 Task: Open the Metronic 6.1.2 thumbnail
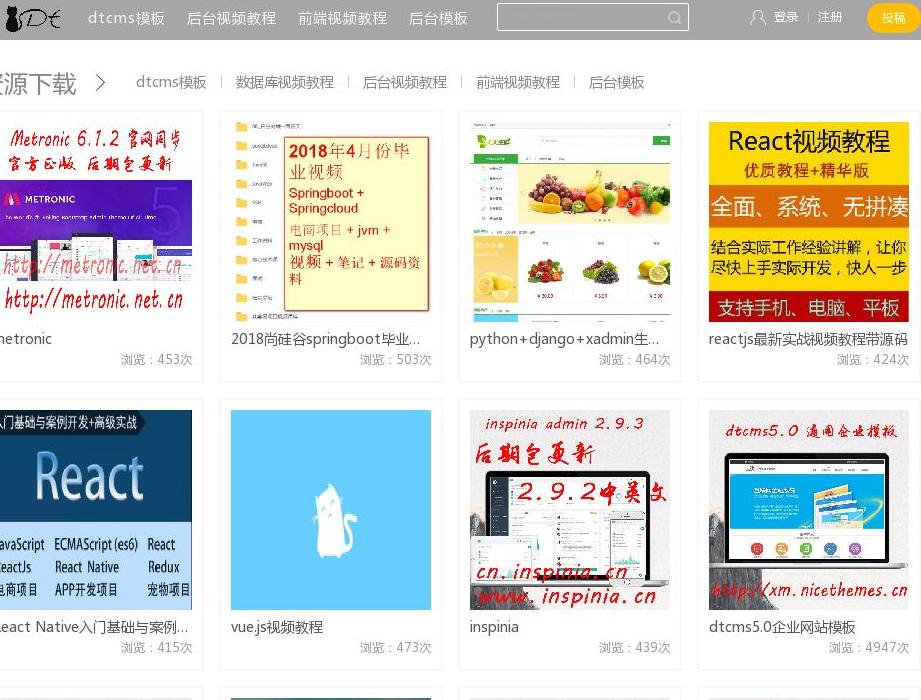[96, 222]
